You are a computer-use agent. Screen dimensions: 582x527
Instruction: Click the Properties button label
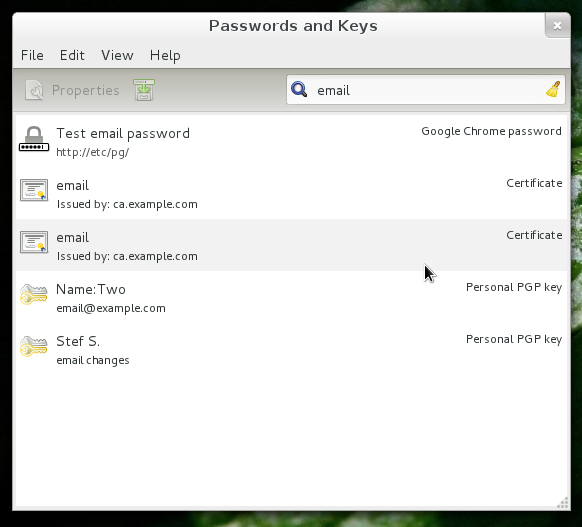[x=85, y=90]
